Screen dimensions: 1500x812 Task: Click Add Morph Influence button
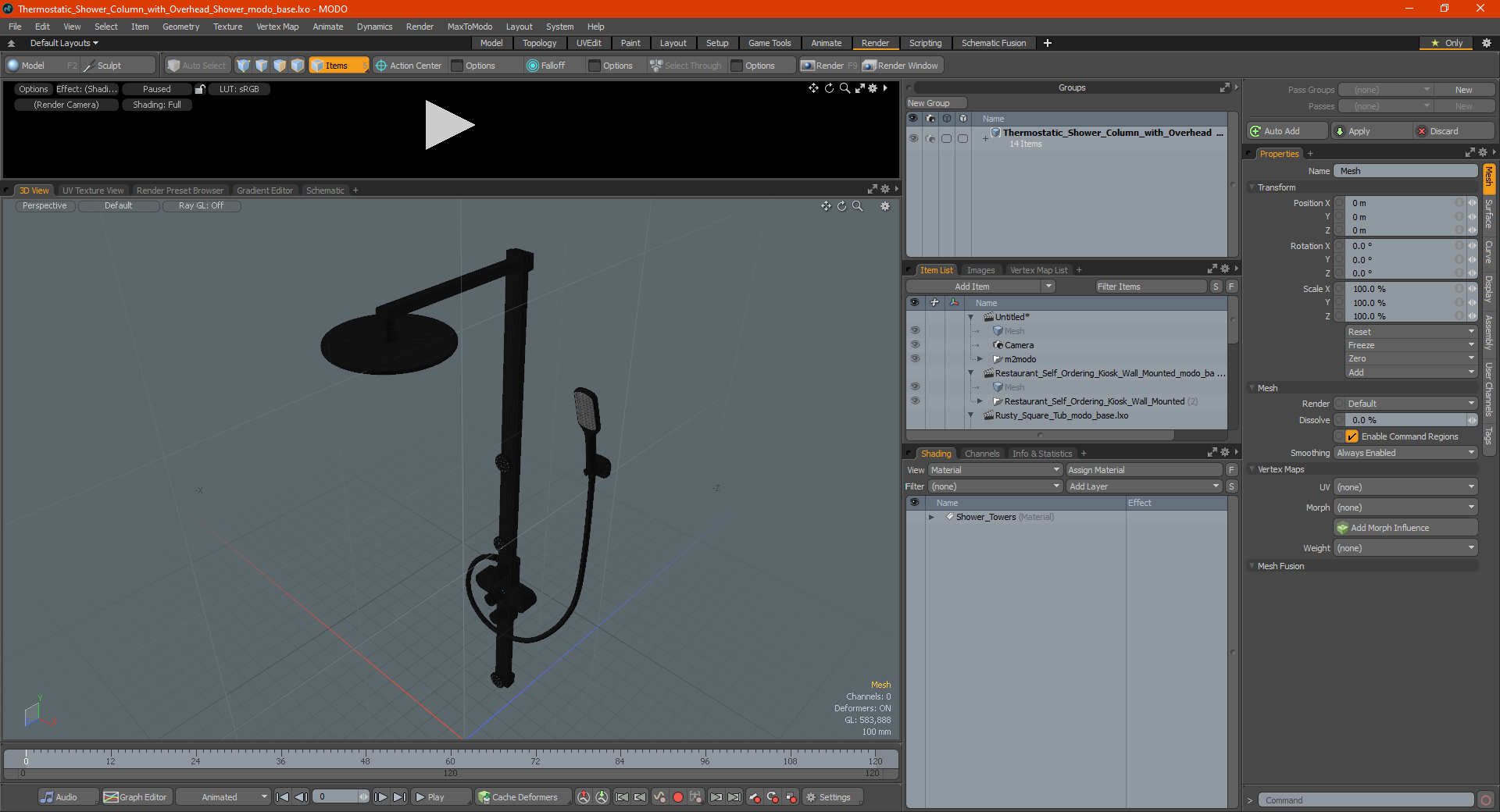pos(1405,528)
